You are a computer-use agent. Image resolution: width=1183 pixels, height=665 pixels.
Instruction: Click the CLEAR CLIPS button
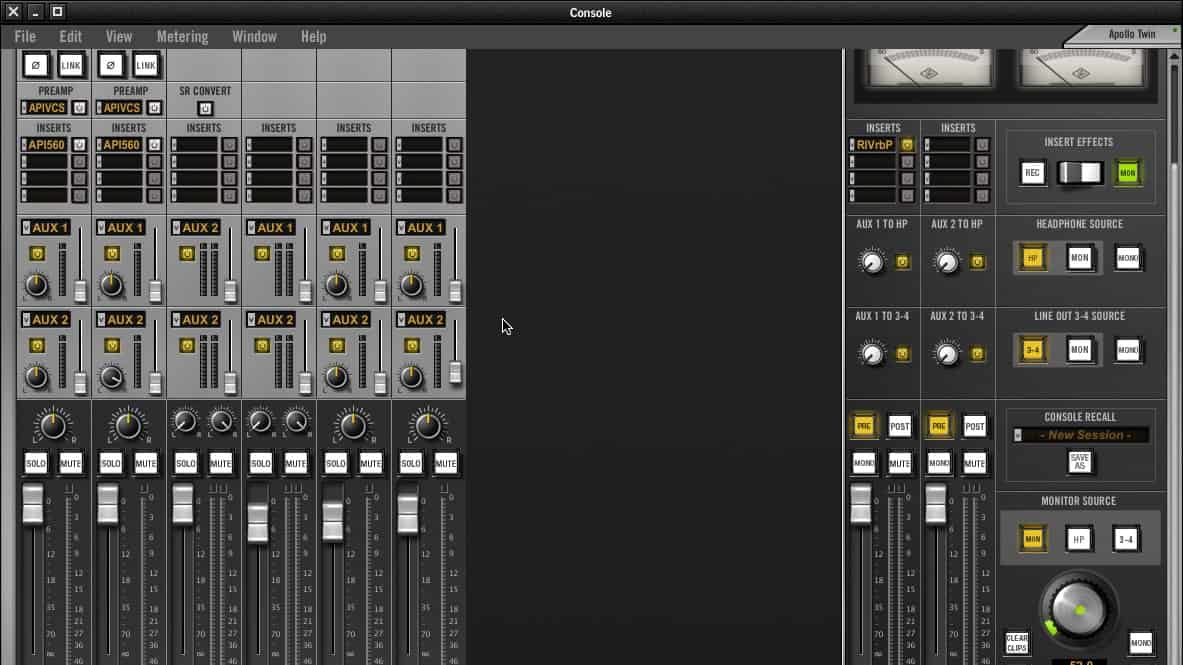1017,642
